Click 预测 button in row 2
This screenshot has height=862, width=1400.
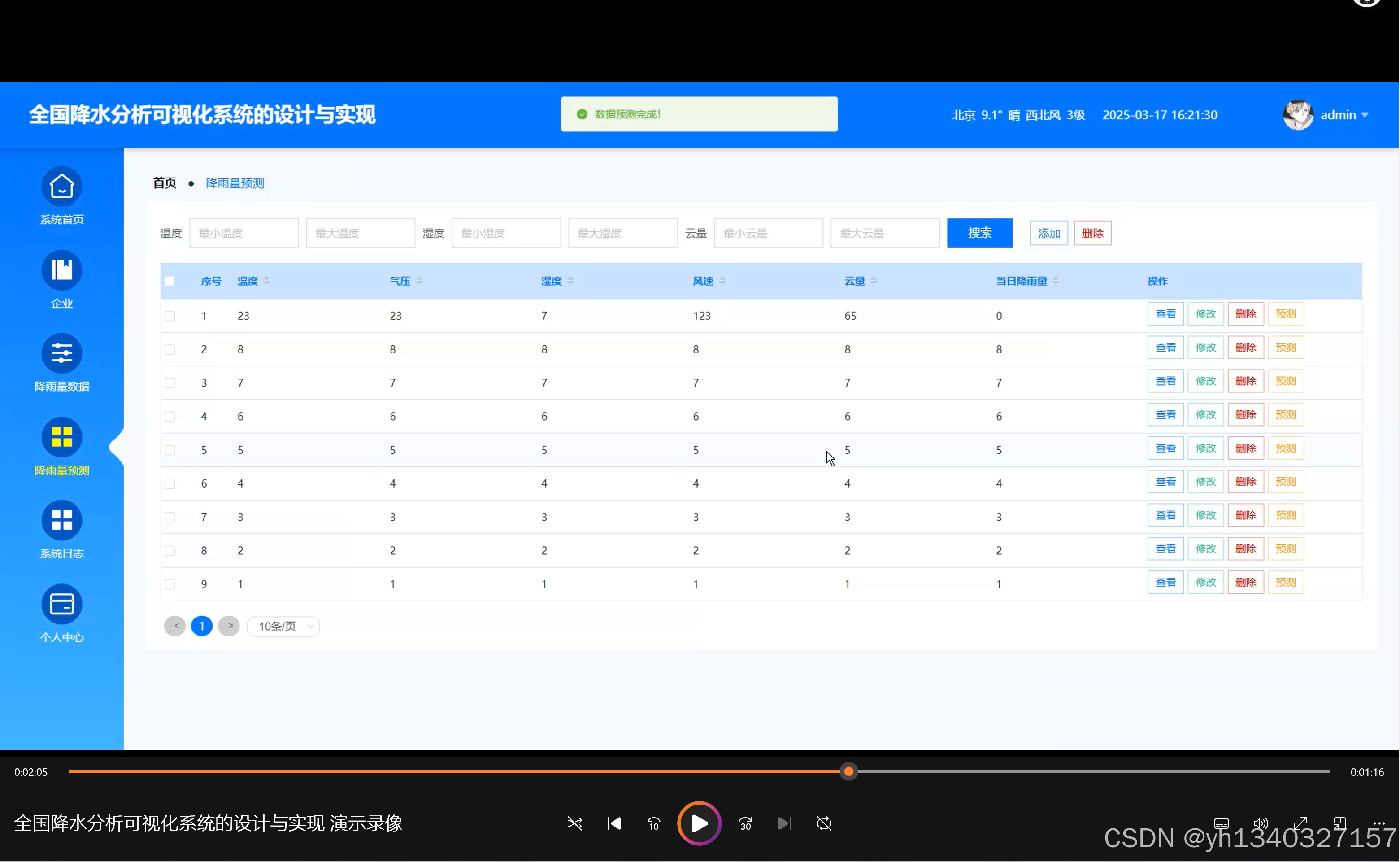(1285, 348)
